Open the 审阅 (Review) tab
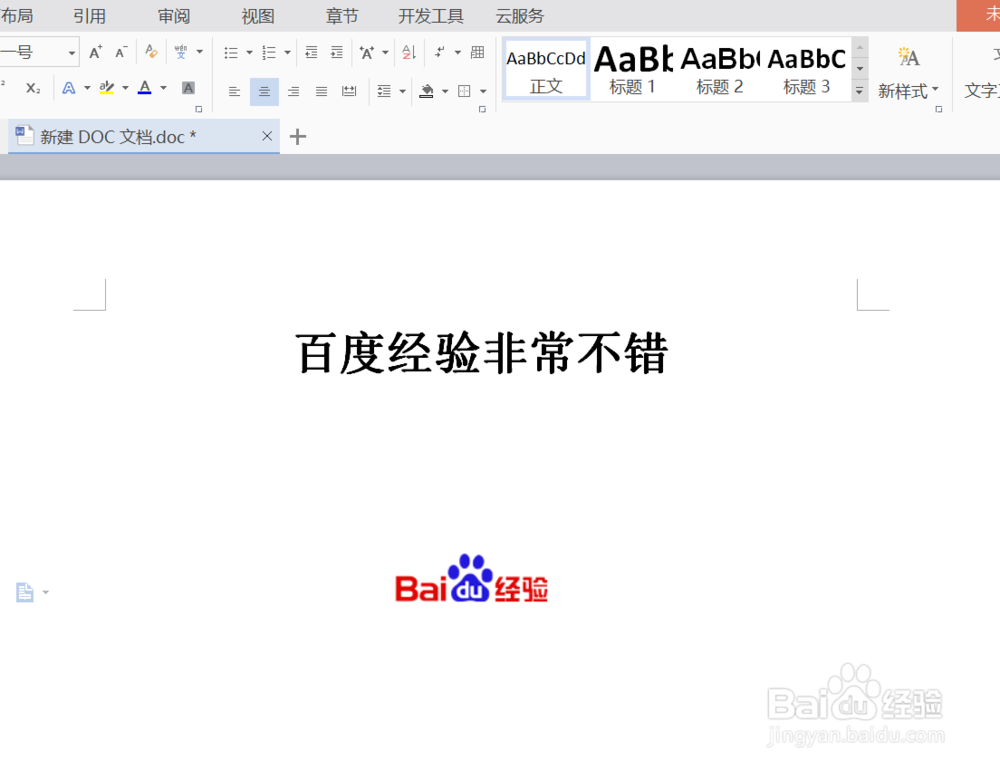Screen dimensions: 1000x770 pyautogui.click(x=173, y=16)
